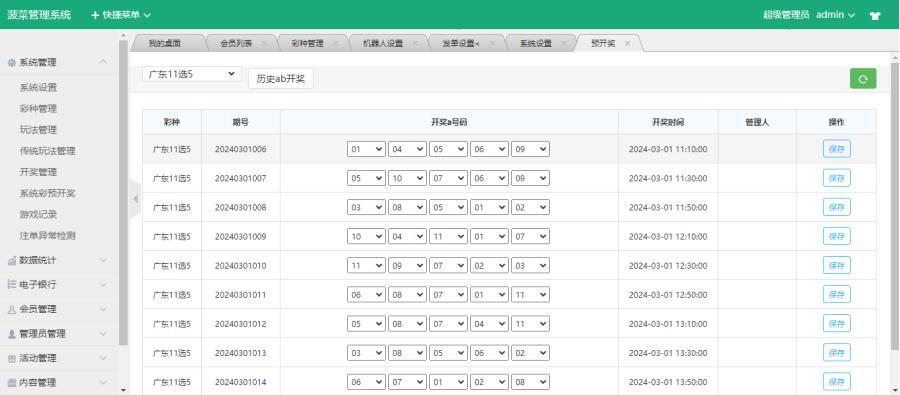This screenshot has width=900, height=395.
Task: Open fifth number dropdown for period 20240301012
Action: (x=530, y=324)
